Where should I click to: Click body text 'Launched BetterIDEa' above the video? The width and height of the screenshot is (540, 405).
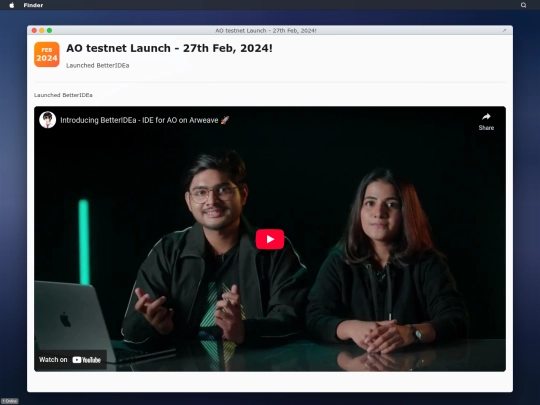pyautogui.click(x=63, y=95)
